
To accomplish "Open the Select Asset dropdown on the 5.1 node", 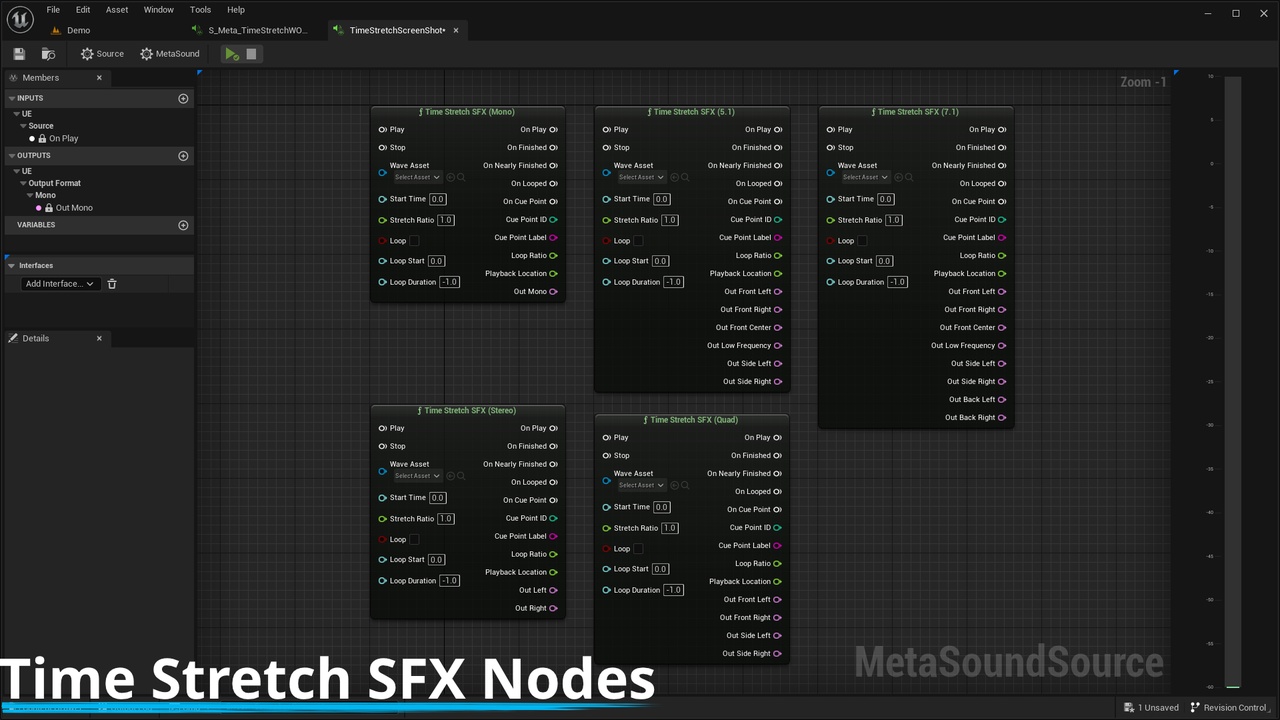I will point(640,177).
